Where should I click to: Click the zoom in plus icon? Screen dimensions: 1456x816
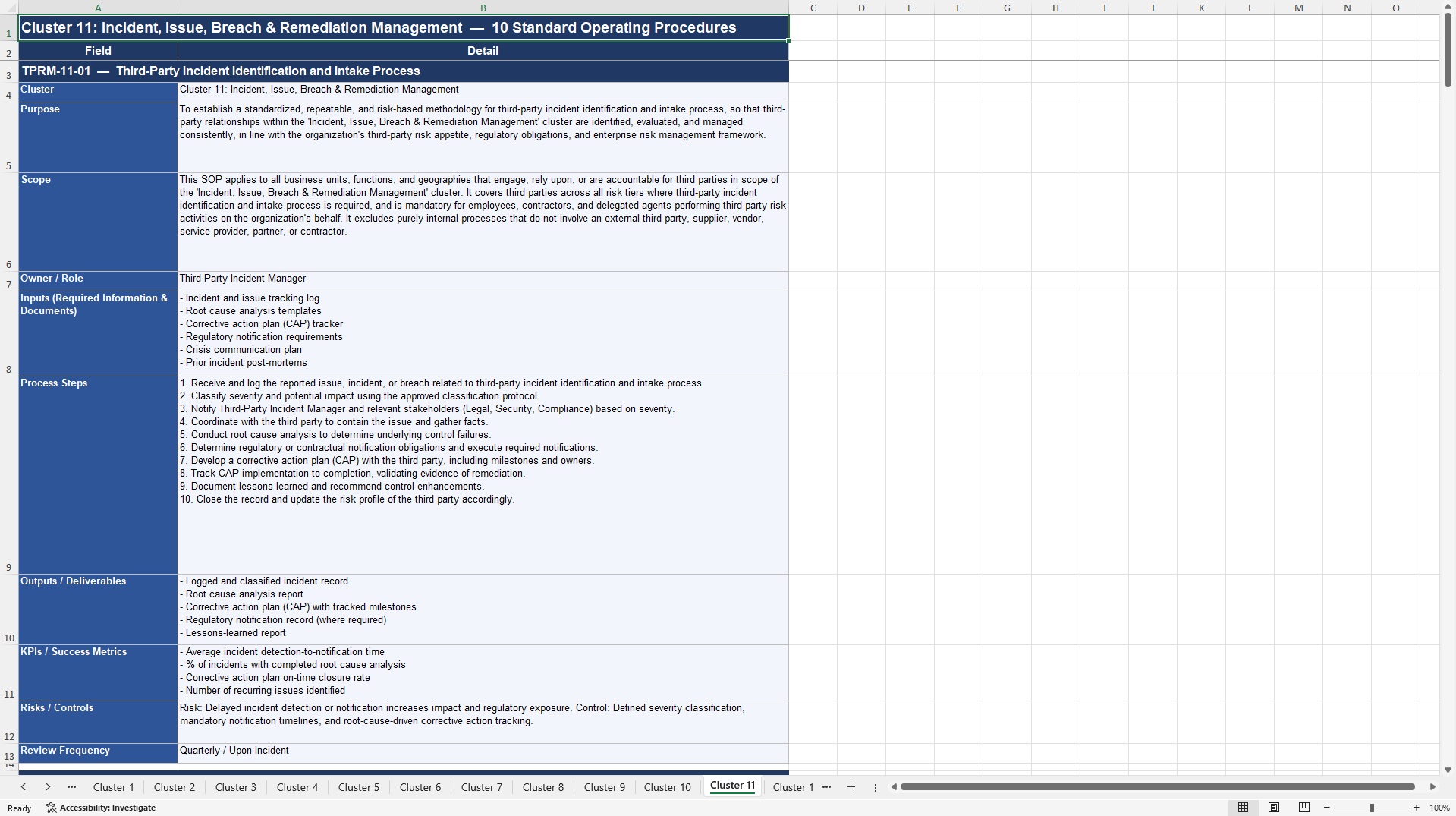tap(1417, 808)
